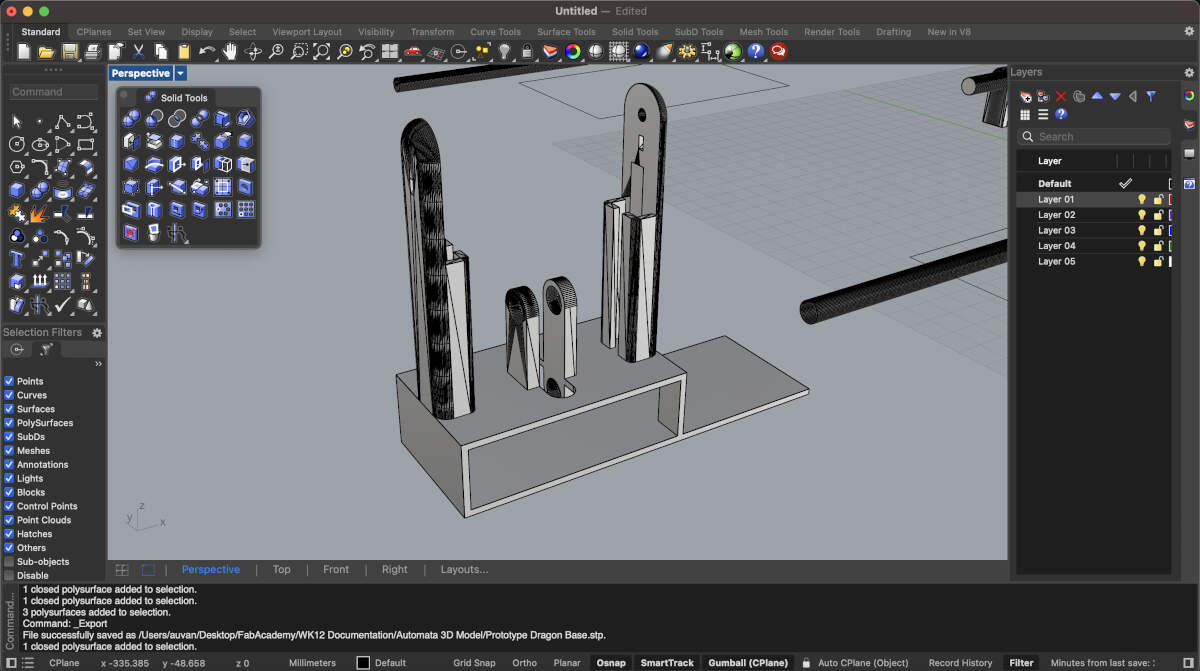The width and height of the screenshot is (1200, 671).
Task: Open the CPlane coordinate system selector in the status bar
Action: point(64,663)
